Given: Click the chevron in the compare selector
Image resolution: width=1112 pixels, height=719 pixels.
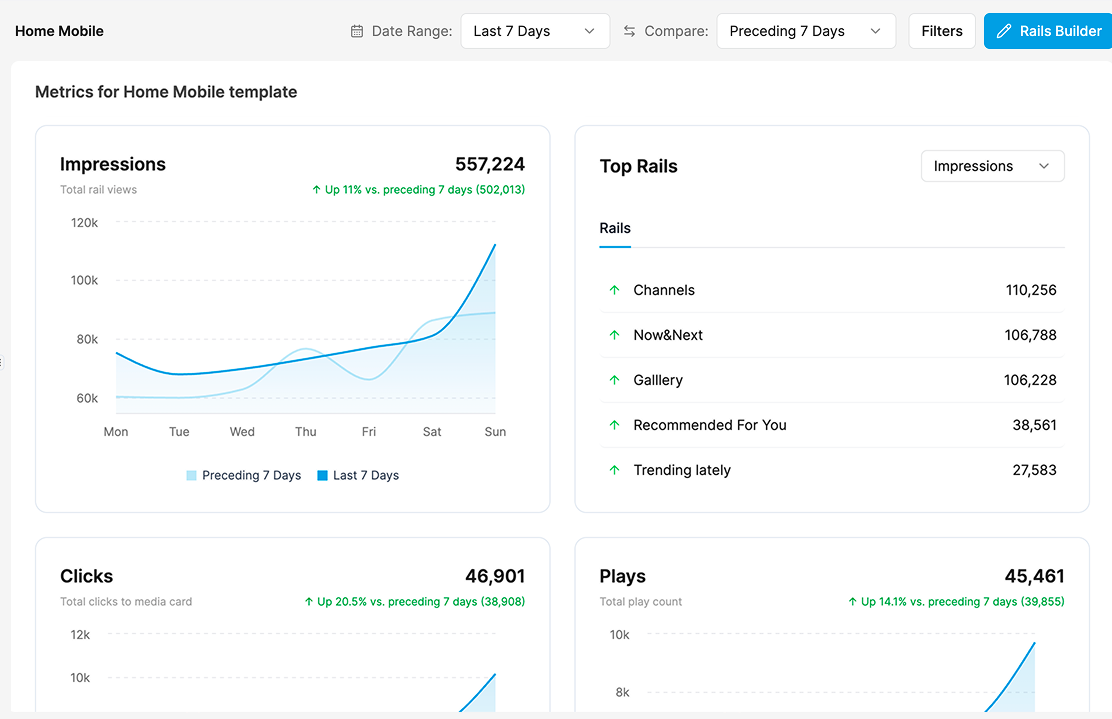Looking at the screenshot, I should tap(875, 31).
